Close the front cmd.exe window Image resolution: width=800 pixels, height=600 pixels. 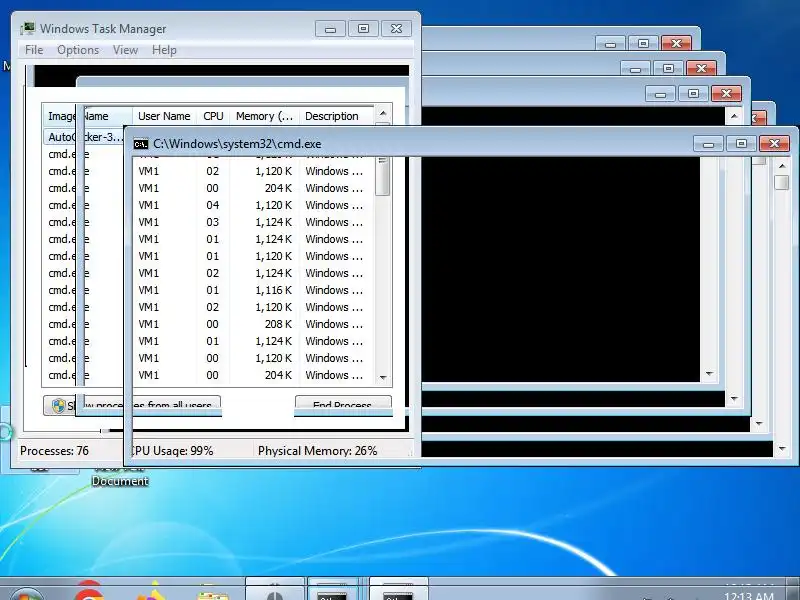point(774,144)
